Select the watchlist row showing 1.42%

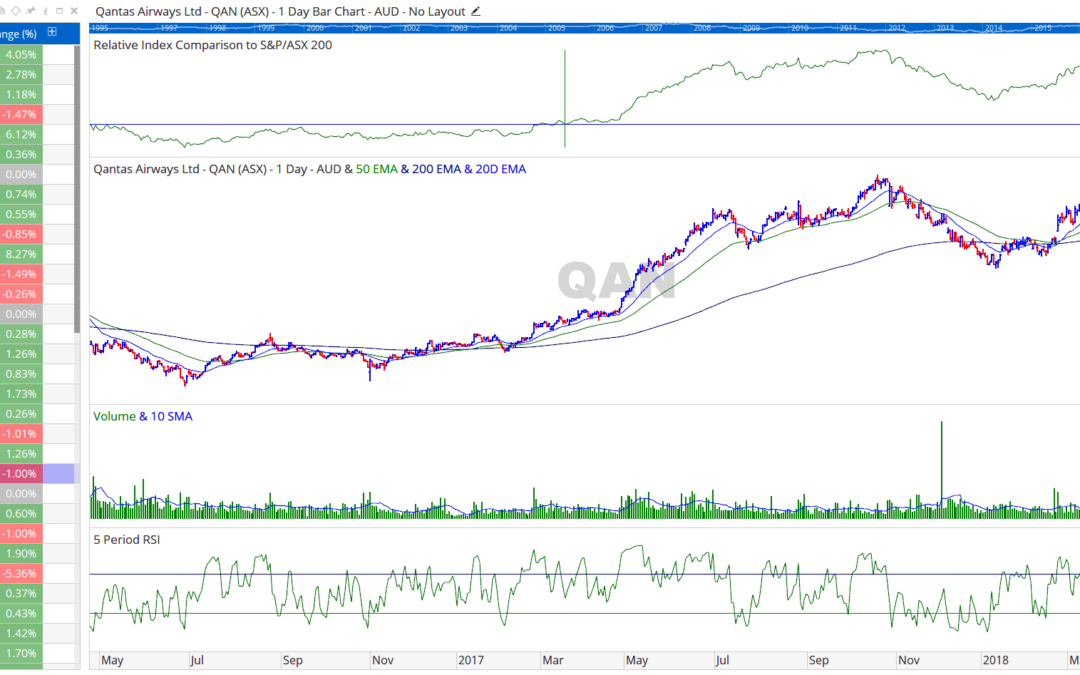coord(37,634)
